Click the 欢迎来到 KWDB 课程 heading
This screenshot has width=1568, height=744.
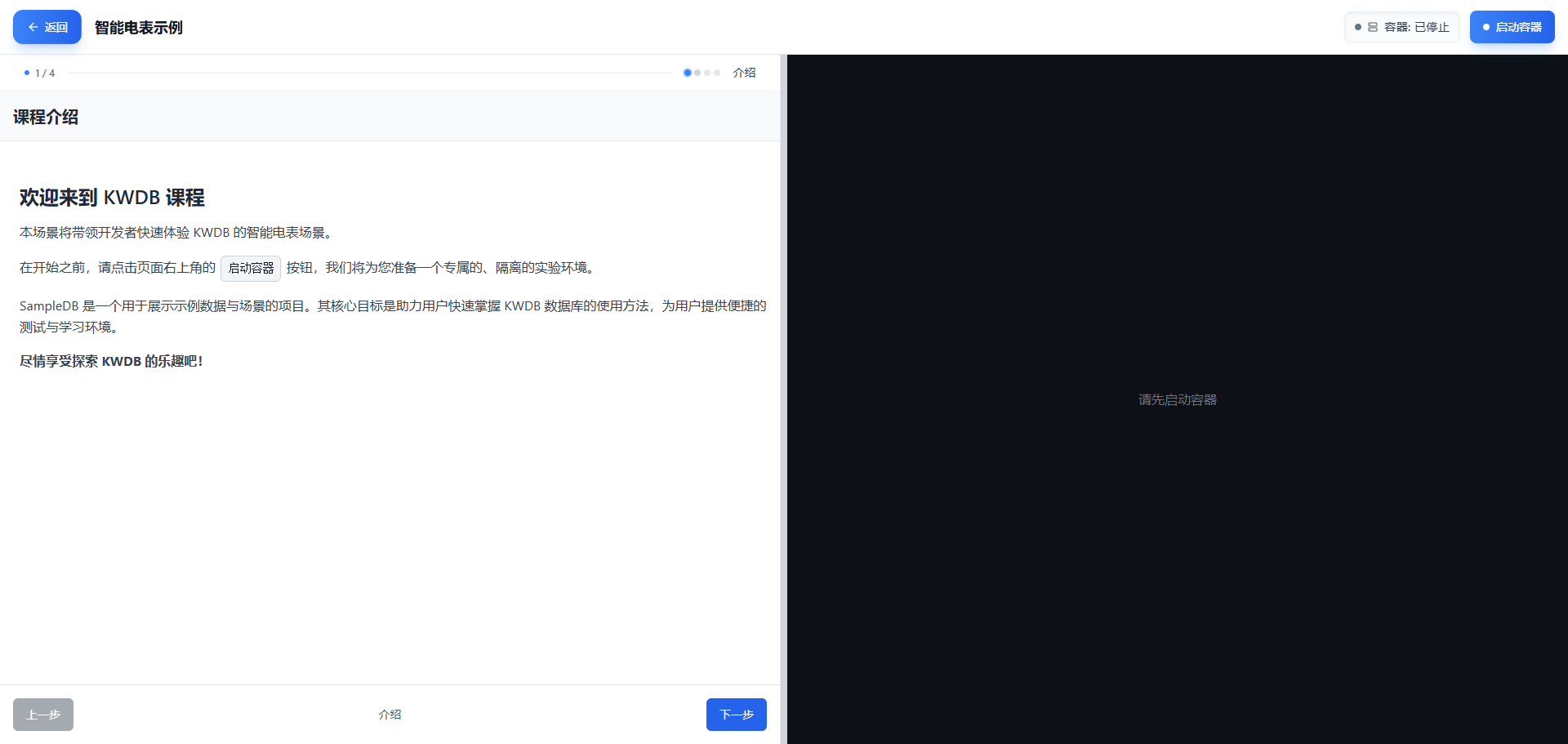112,198
